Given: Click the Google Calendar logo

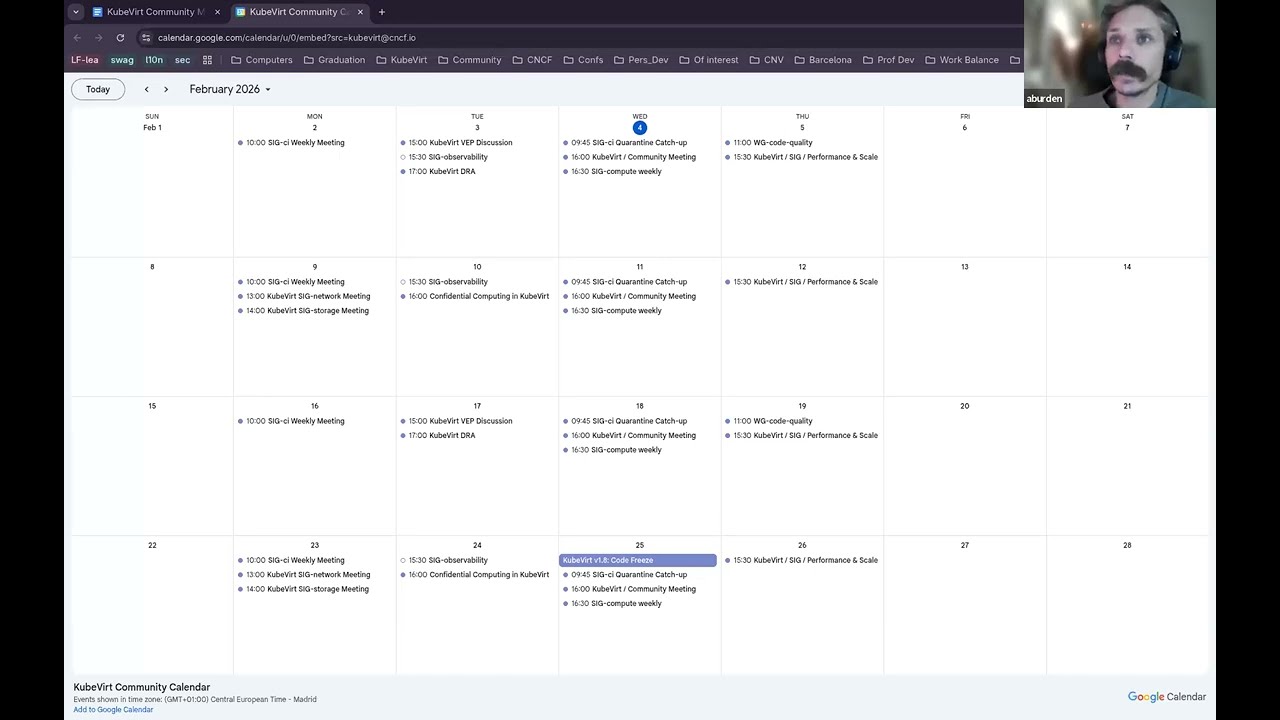Looking at the screenshot, I should tap(1167, 697).
